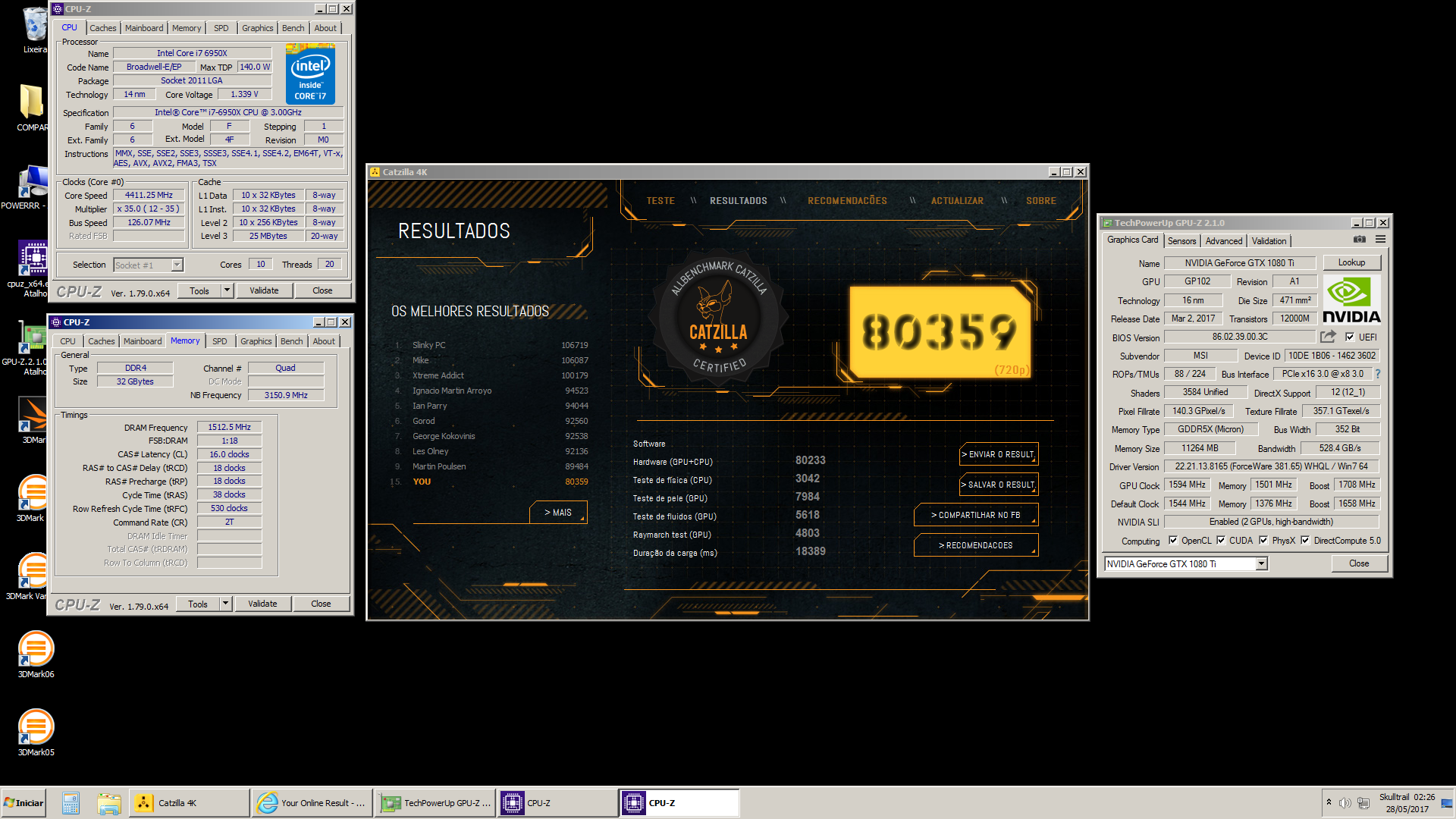Switch to the Caches tab in top CPU-Z
This screenshot has height=819, width=1456.
[x=103, y=28]
